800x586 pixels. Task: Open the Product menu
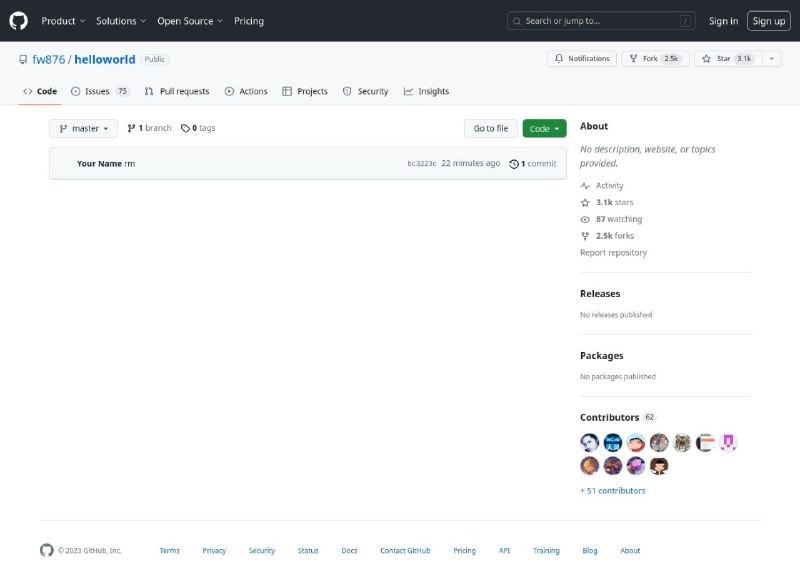63,21
